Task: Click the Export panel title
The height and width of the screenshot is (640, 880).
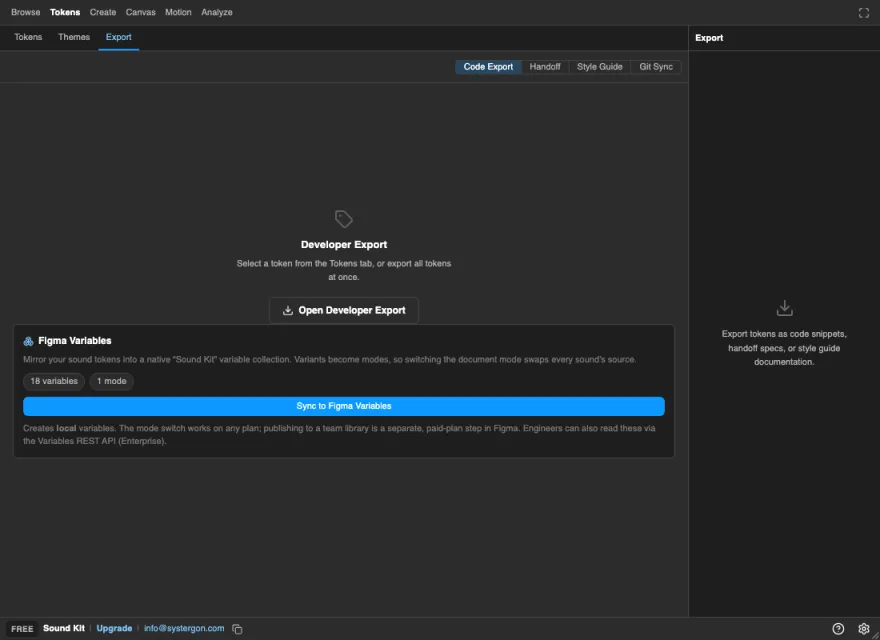Action: point(709,38)
